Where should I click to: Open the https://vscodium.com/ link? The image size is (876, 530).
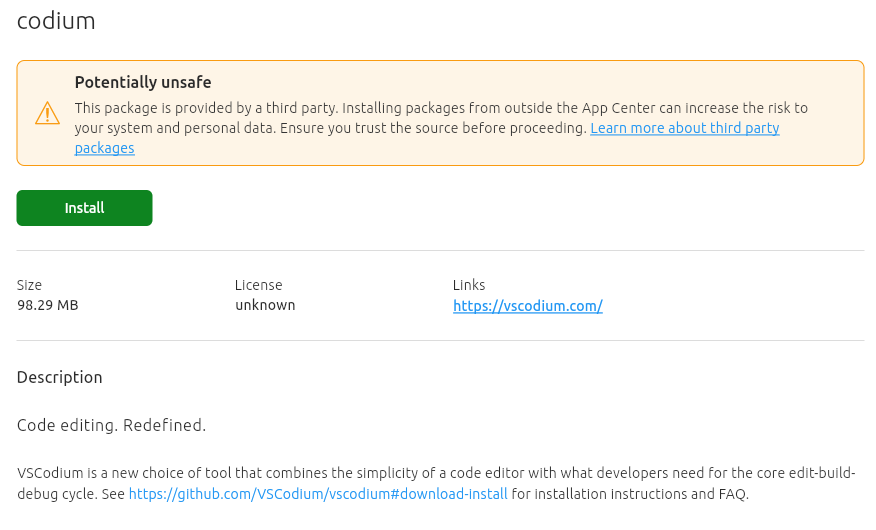[527, 306]
